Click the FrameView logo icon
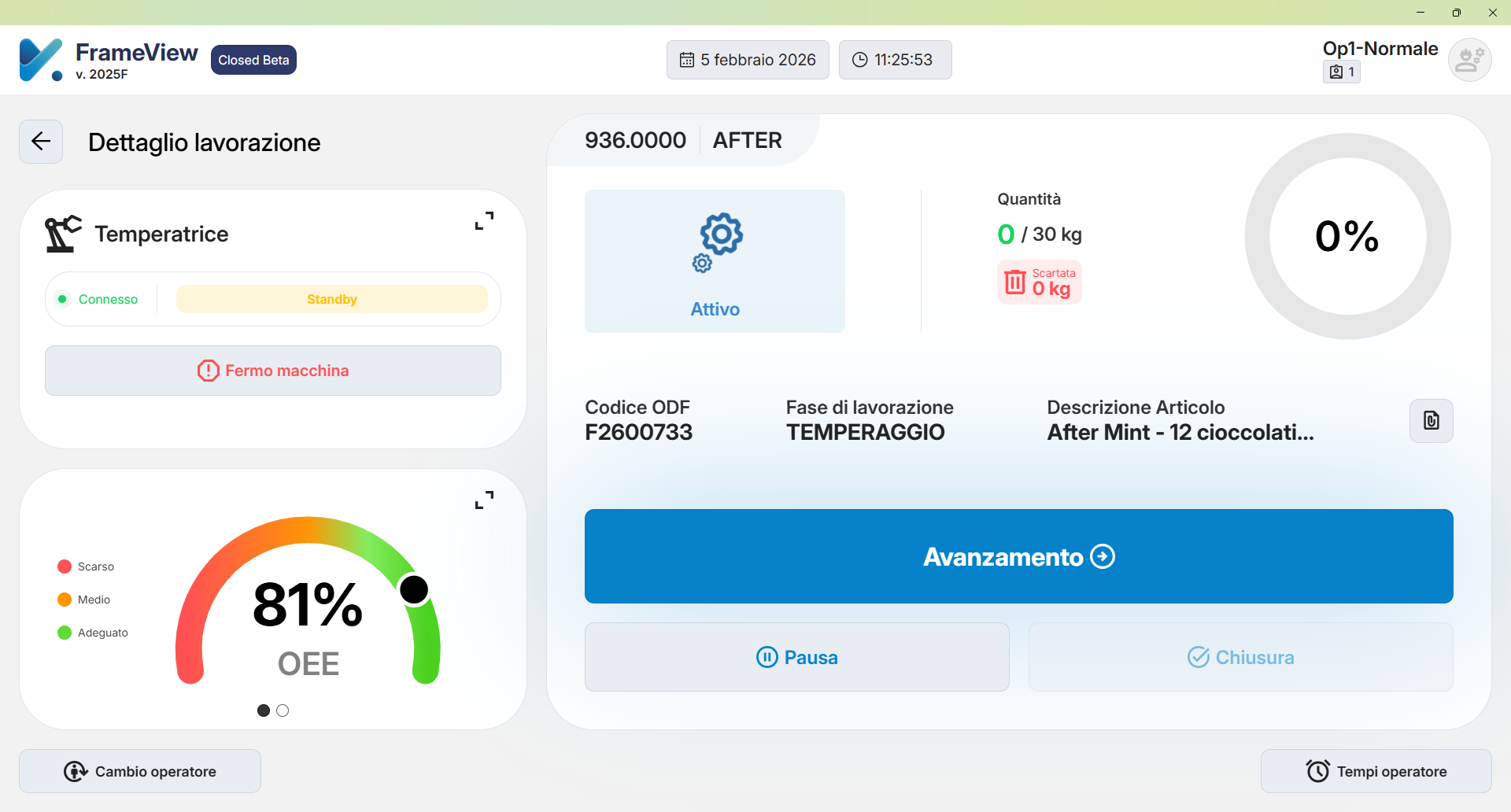 point(41,60)
